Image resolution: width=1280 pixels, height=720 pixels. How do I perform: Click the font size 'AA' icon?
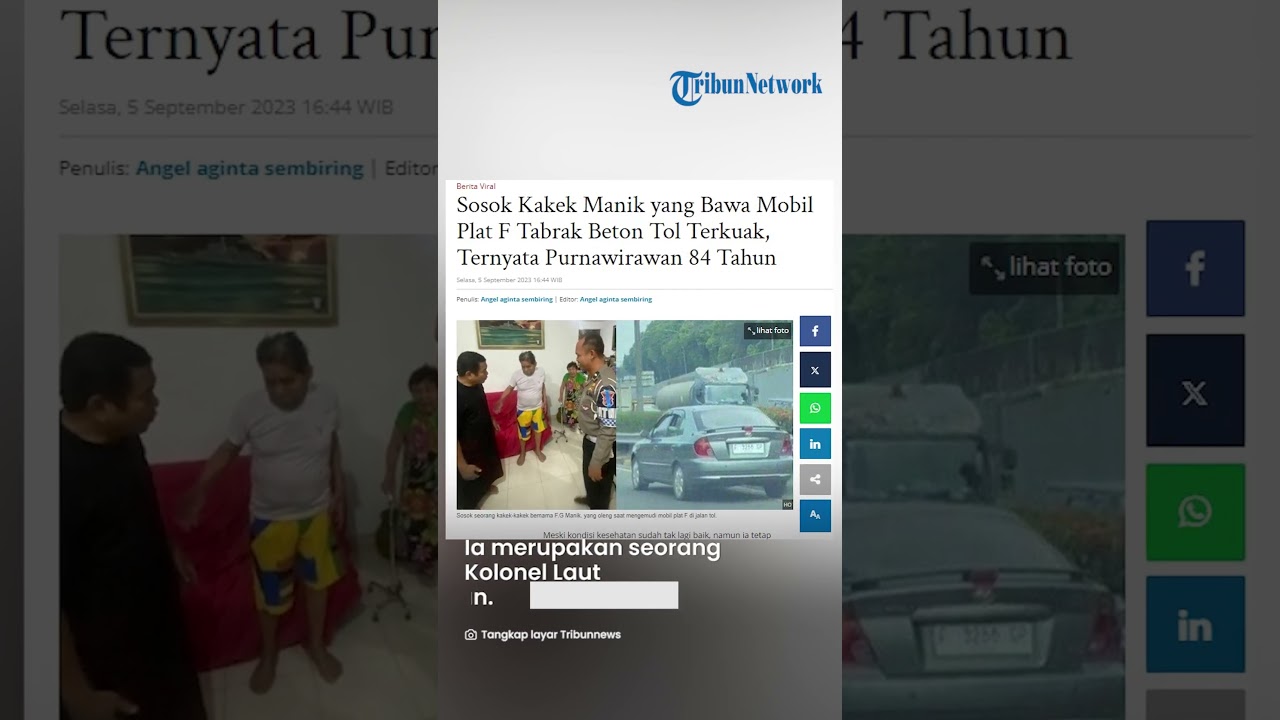(x=815, y=515)
